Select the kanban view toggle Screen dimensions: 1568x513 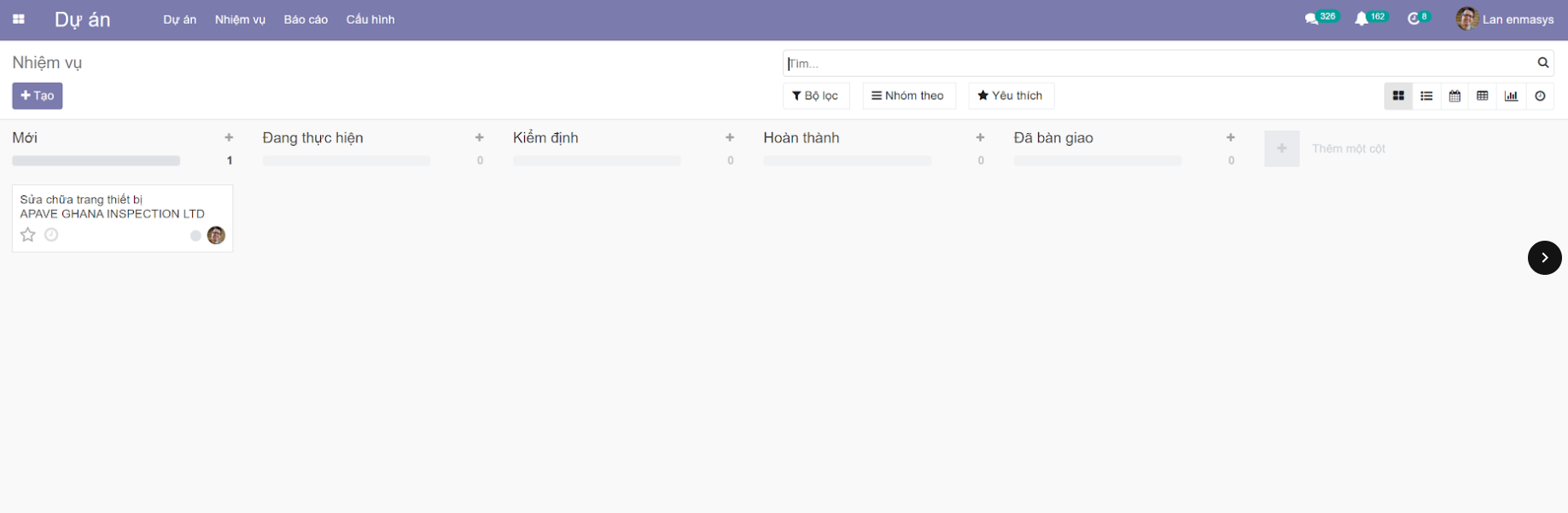(x=1398, y=96)
